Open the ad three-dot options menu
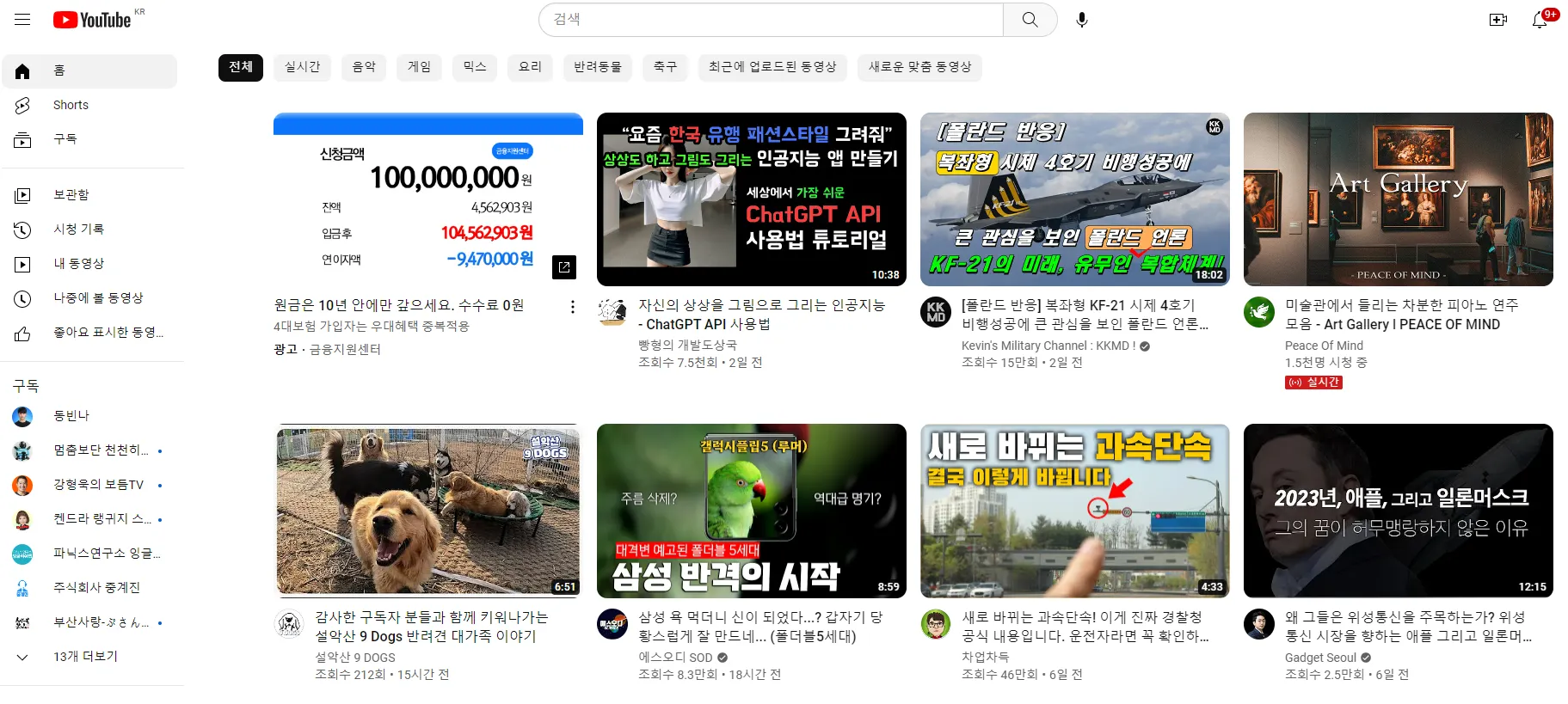The width and height of the screenshot is (1568, 704). tap(573, 307)
